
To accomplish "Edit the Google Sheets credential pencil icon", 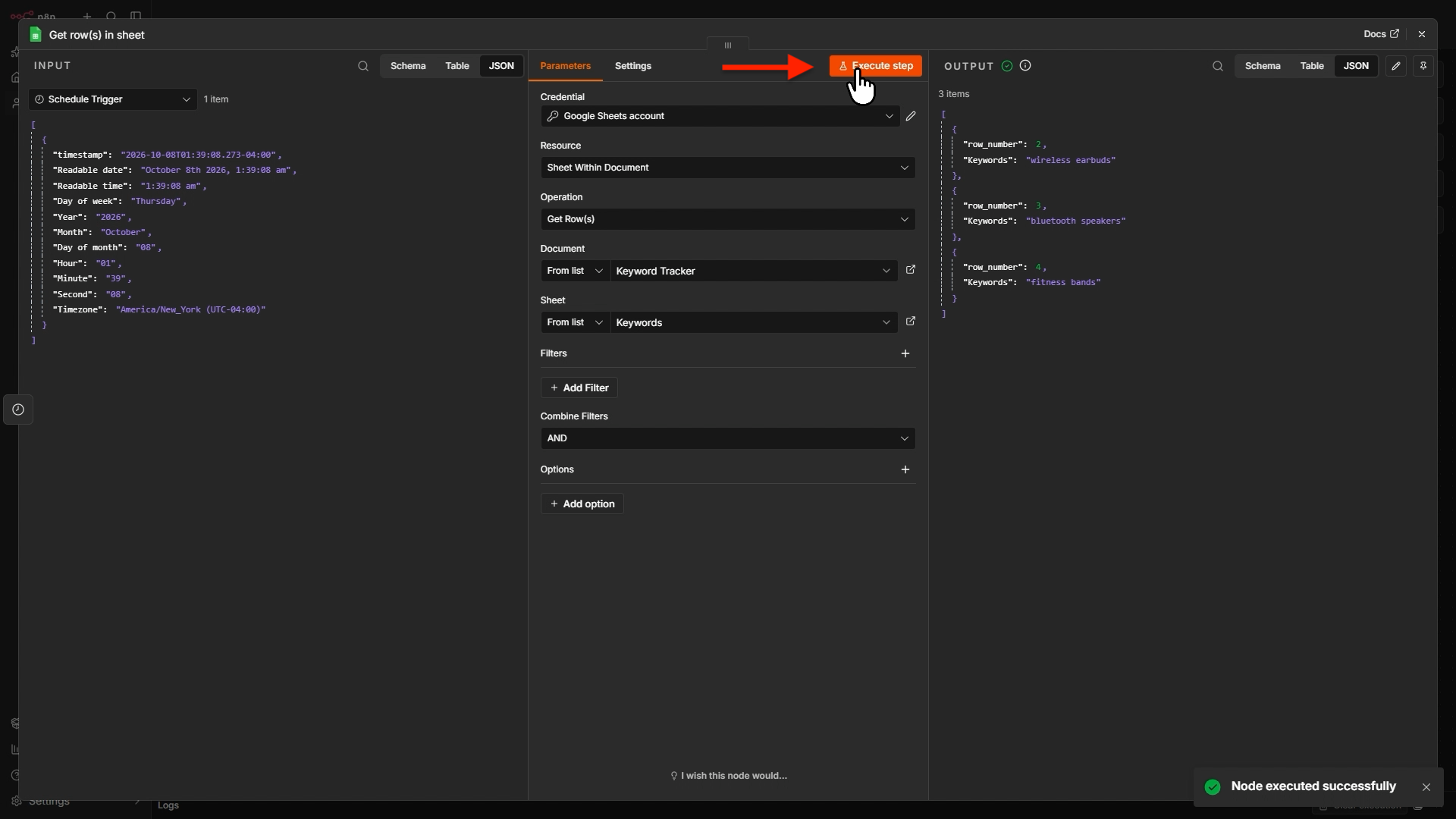I will click(x=911, y=116).
